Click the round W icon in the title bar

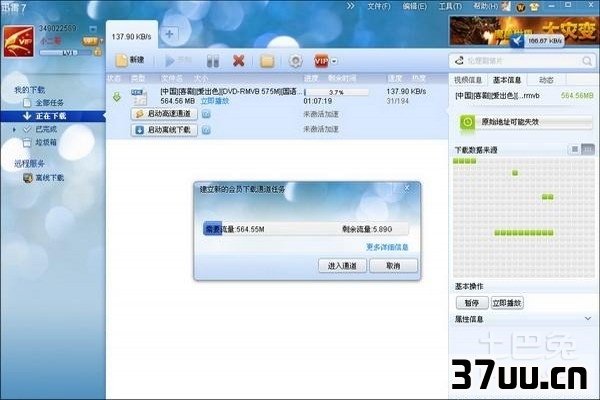[520, 7]
